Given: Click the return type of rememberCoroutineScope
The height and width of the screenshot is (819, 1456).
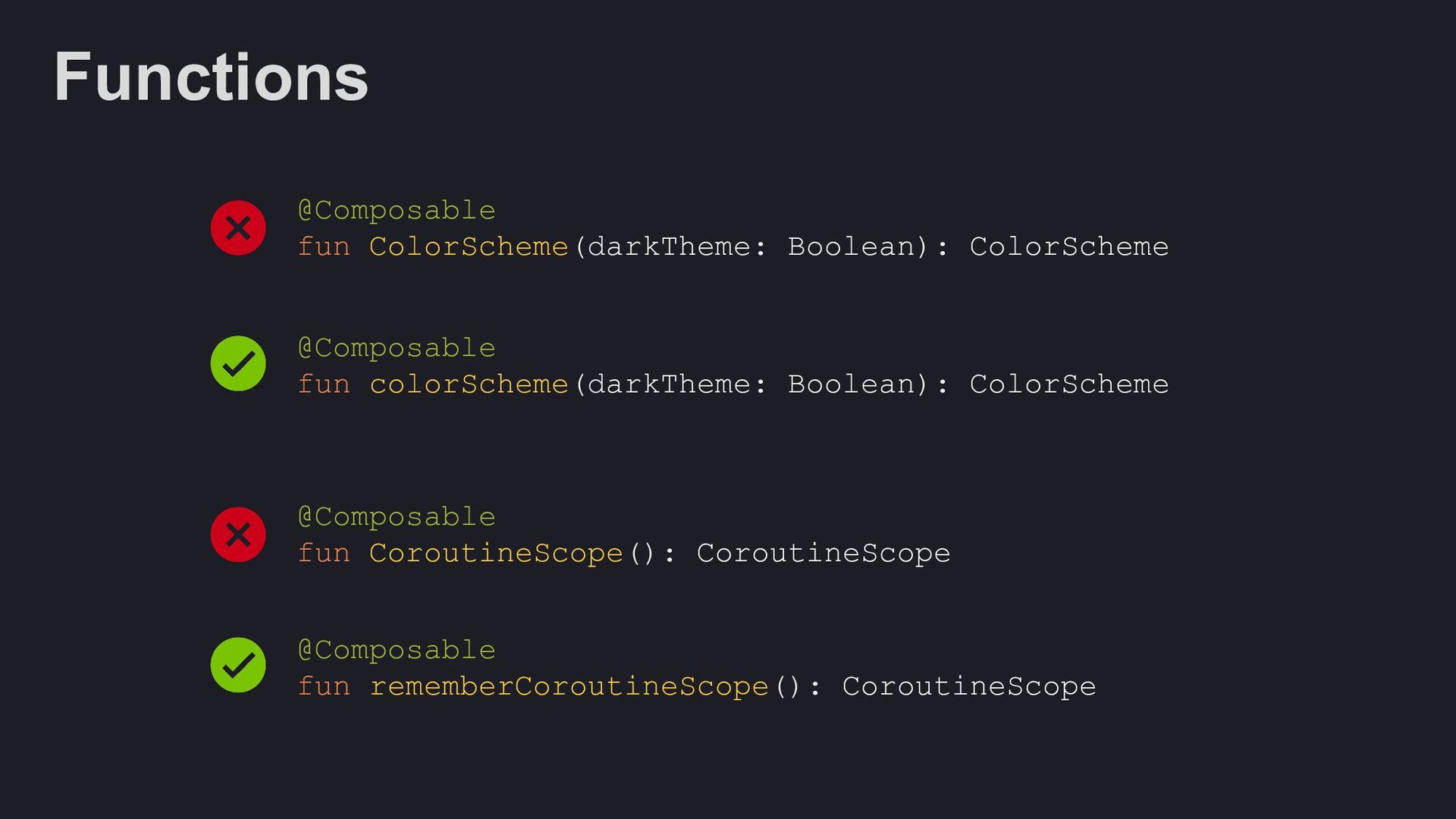Looking at the screenshot, I should pyautogui.click(x=968, y=686).
